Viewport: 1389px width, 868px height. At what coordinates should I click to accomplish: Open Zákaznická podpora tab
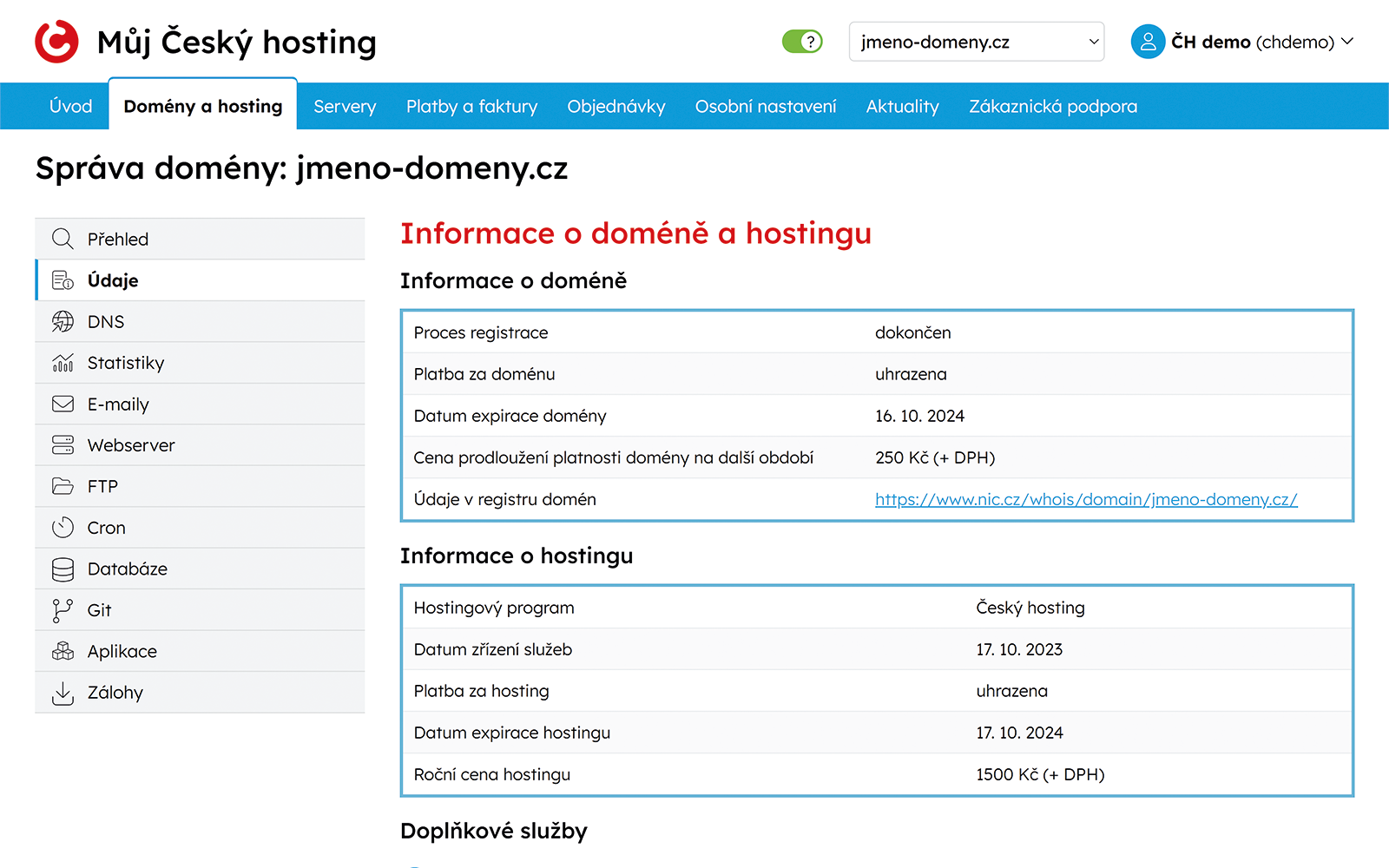[x=1053, y=106]
